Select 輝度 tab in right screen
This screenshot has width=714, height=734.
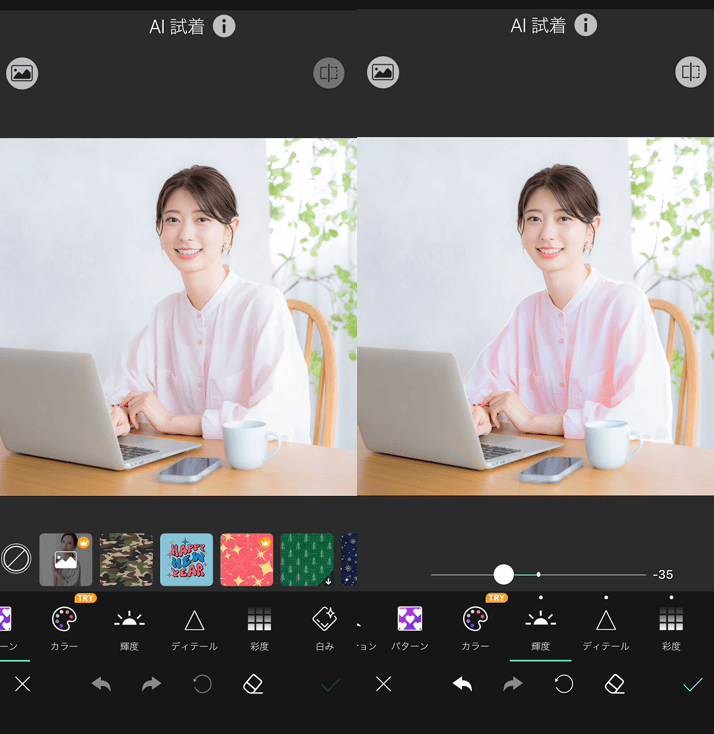pos(540,628)
